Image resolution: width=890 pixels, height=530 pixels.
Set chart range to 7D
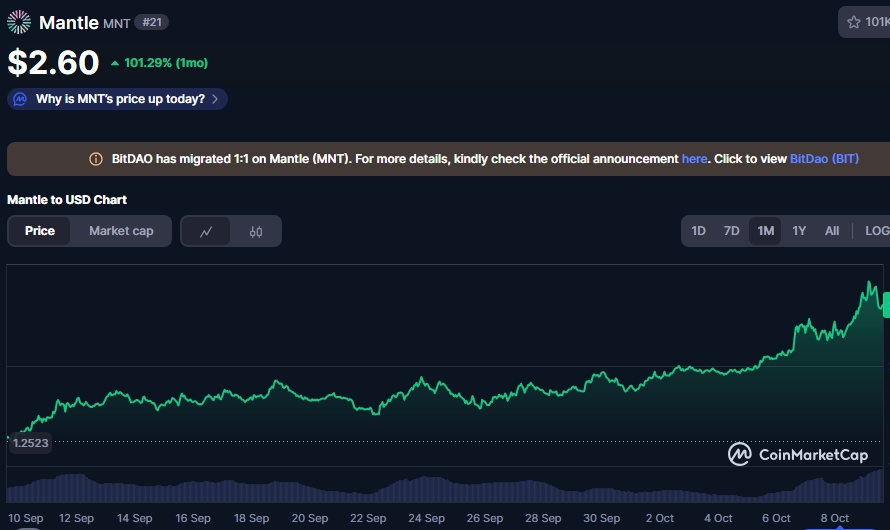[731, 231]
